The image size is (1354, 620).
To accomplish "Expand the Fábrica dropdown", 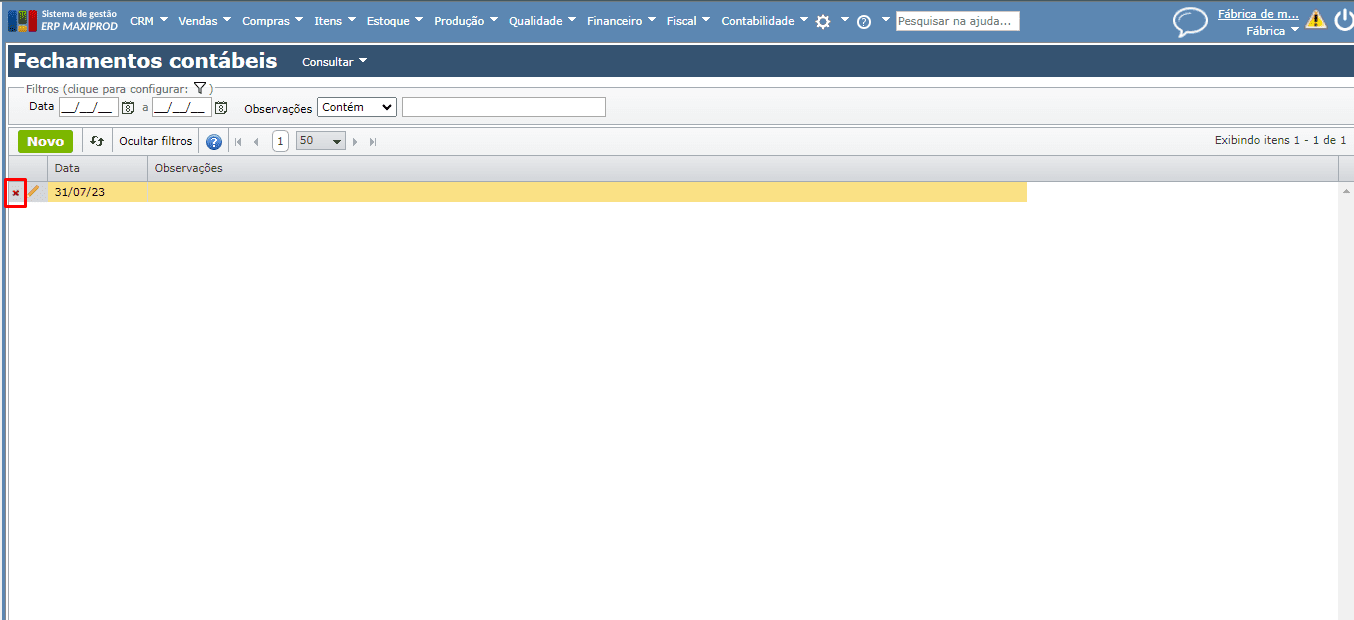I will [x=1272, y=31].
